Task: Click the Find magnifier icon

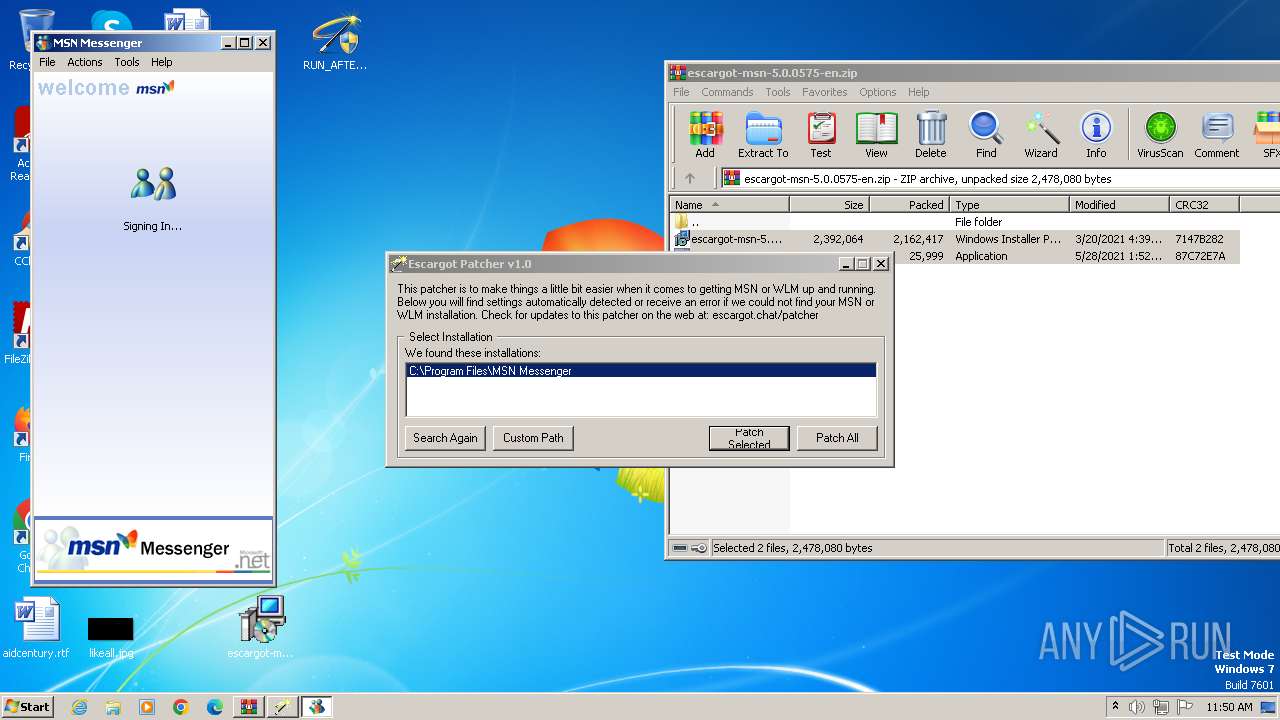Action: tap(986, 135)
